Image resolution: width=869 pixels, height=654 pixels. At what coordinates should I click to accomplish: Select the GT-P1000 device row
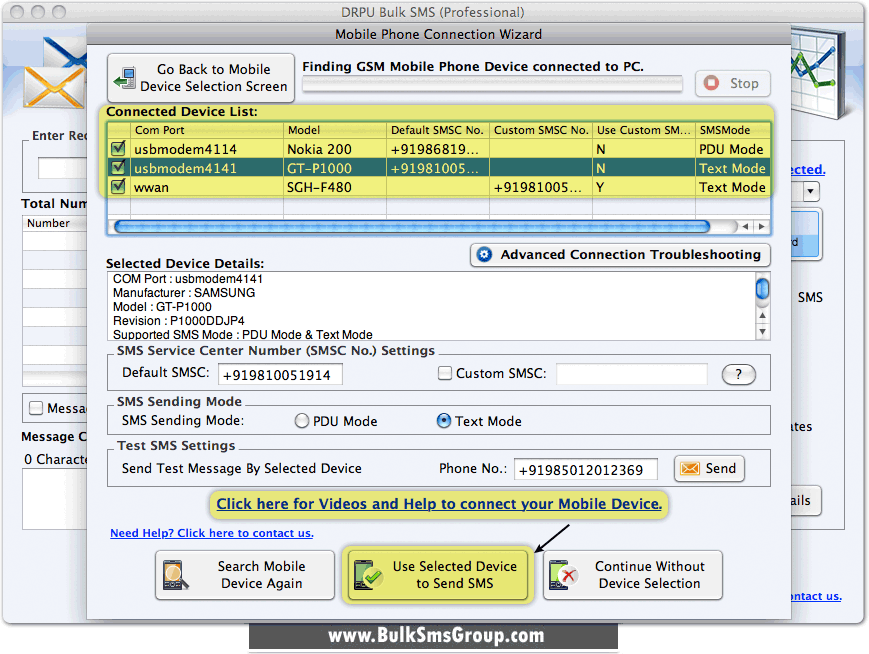438,167
